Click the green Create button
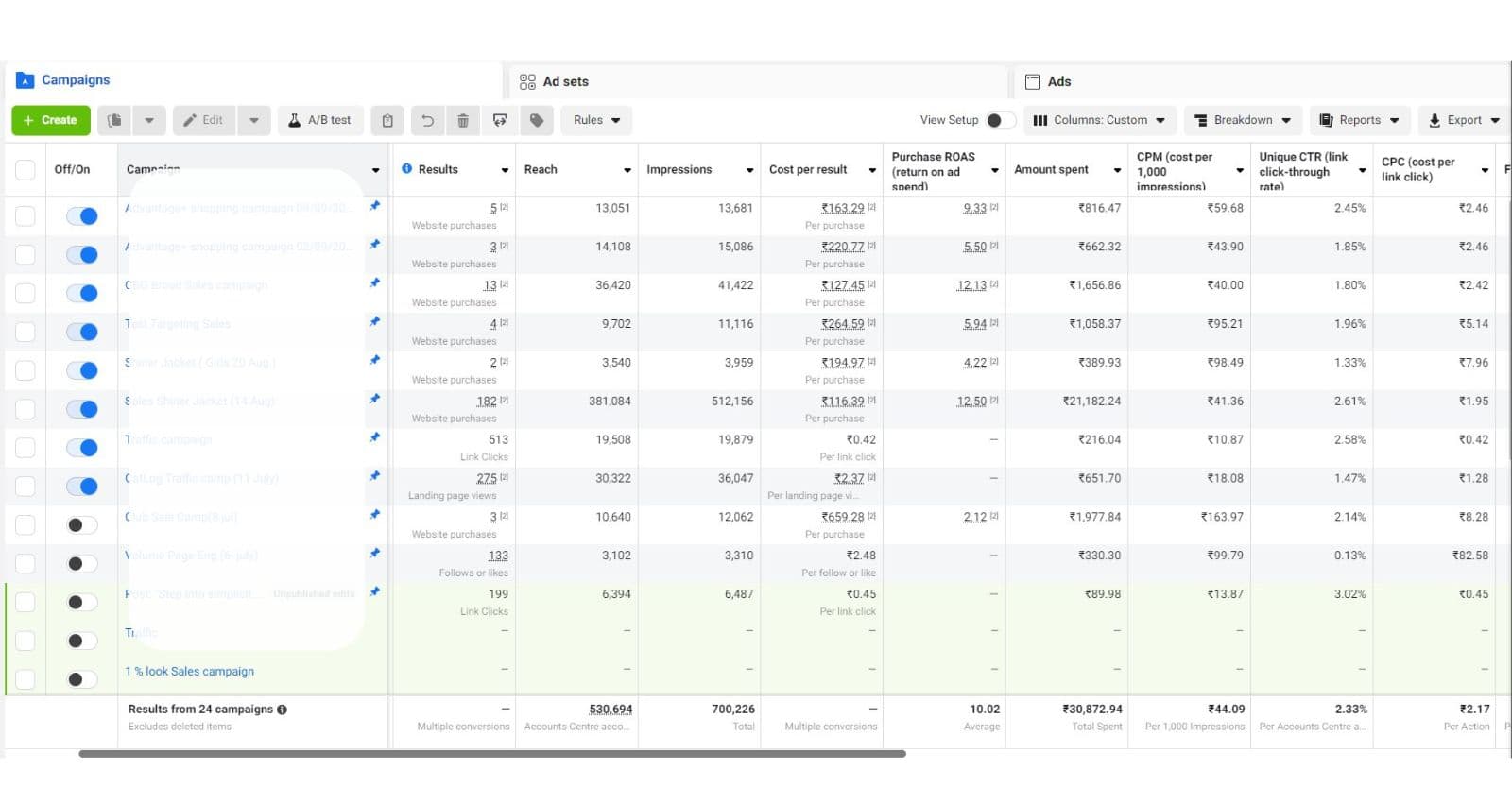Viewport: 1512px width, 787px height. pyautogui.click(x=51, y=120)
